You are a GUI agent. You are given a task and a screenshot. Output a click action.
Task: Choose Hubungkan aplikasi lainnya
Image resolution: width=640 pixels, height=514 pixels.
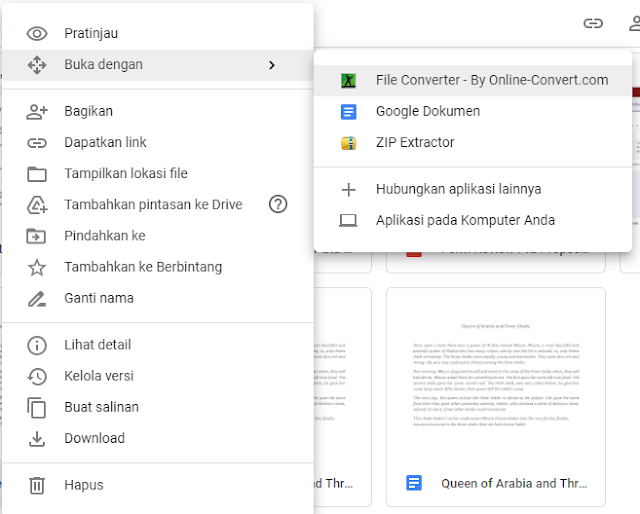[473, 189]
